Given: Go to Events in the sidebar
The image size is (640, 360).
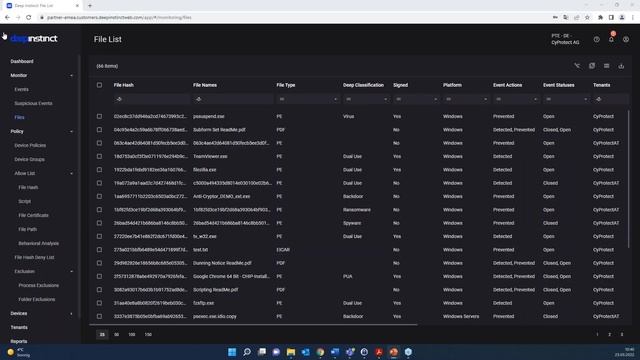Looking at the screenshot, I should (x=21, y=89).
